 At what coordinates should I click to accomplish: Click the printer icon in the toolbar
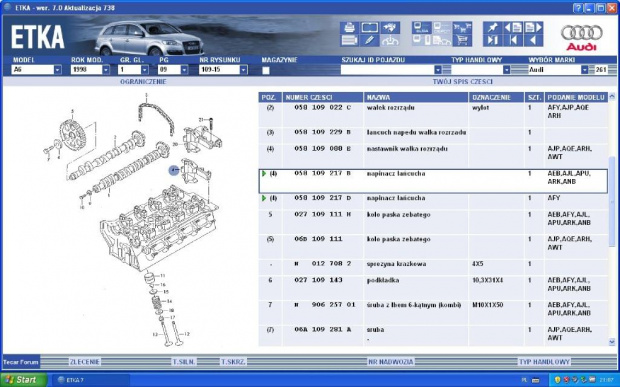(350, 28)
